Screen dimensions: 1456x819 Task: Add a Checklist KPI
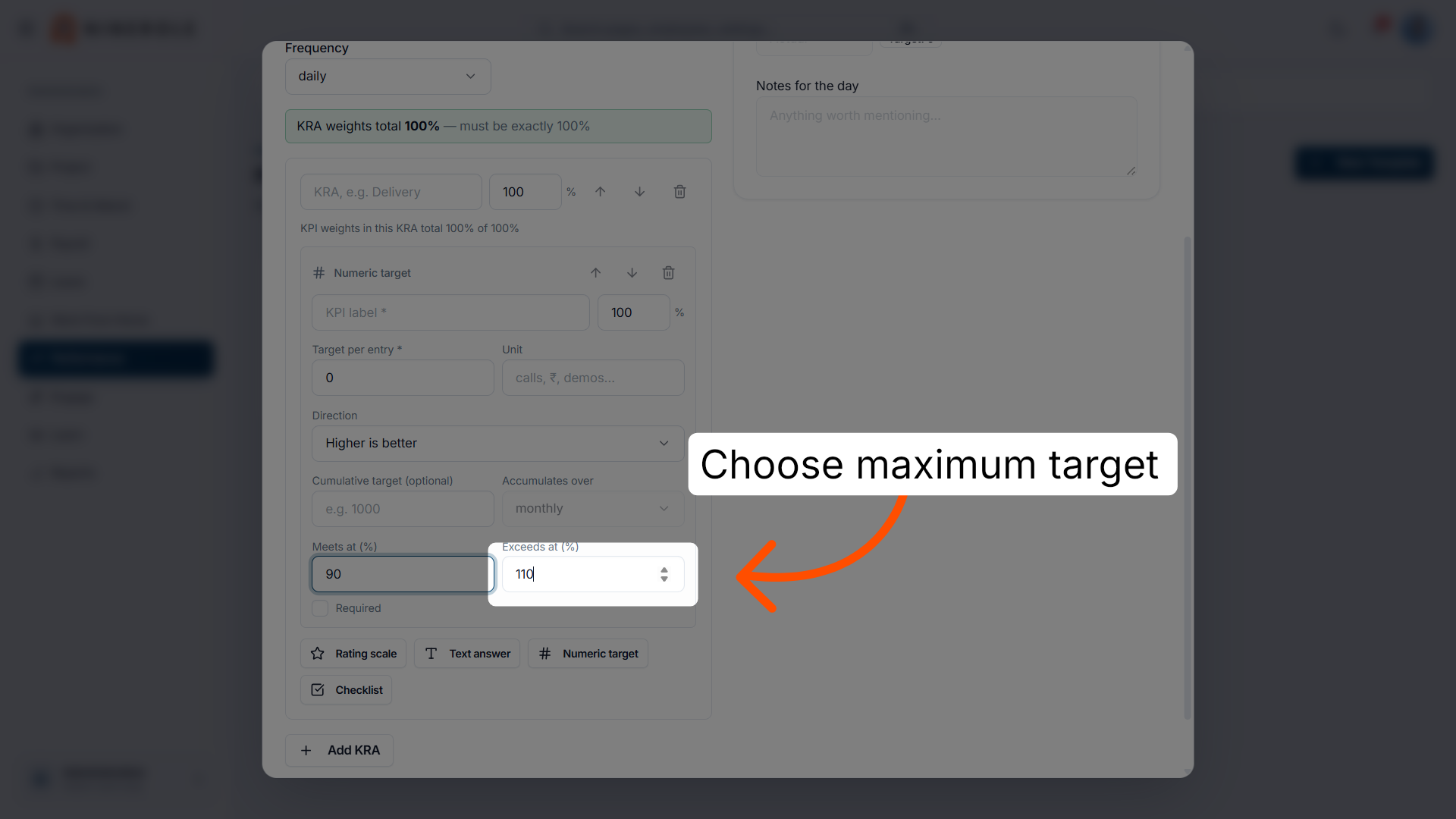point(347,690)
